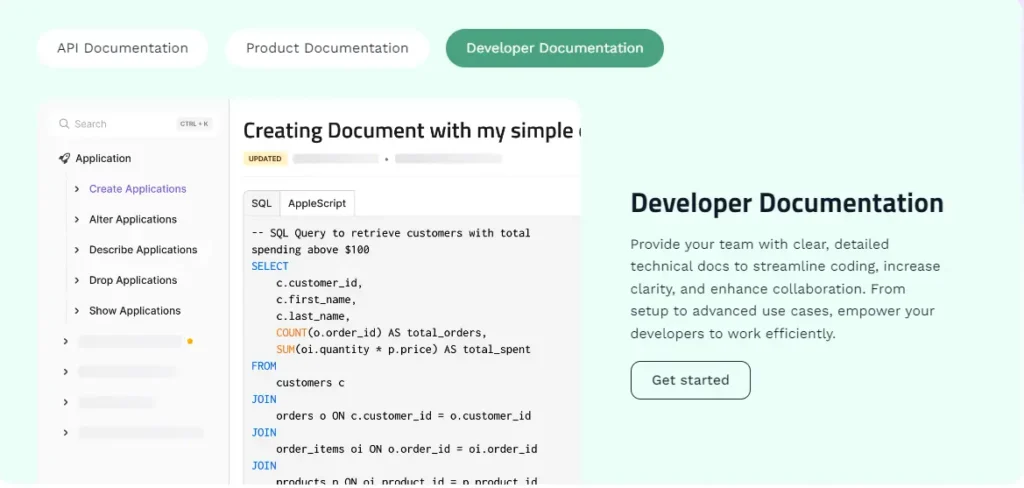Click the FROM keyword in code
The image size is (1024, 488).
point(264,366)
